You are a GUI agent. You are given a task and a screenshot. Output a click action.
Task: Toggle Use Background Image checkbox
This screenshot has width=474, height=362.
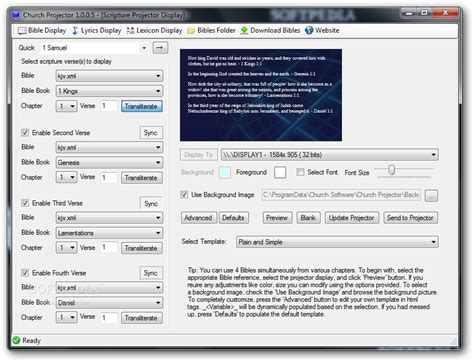tap(184, 195)
